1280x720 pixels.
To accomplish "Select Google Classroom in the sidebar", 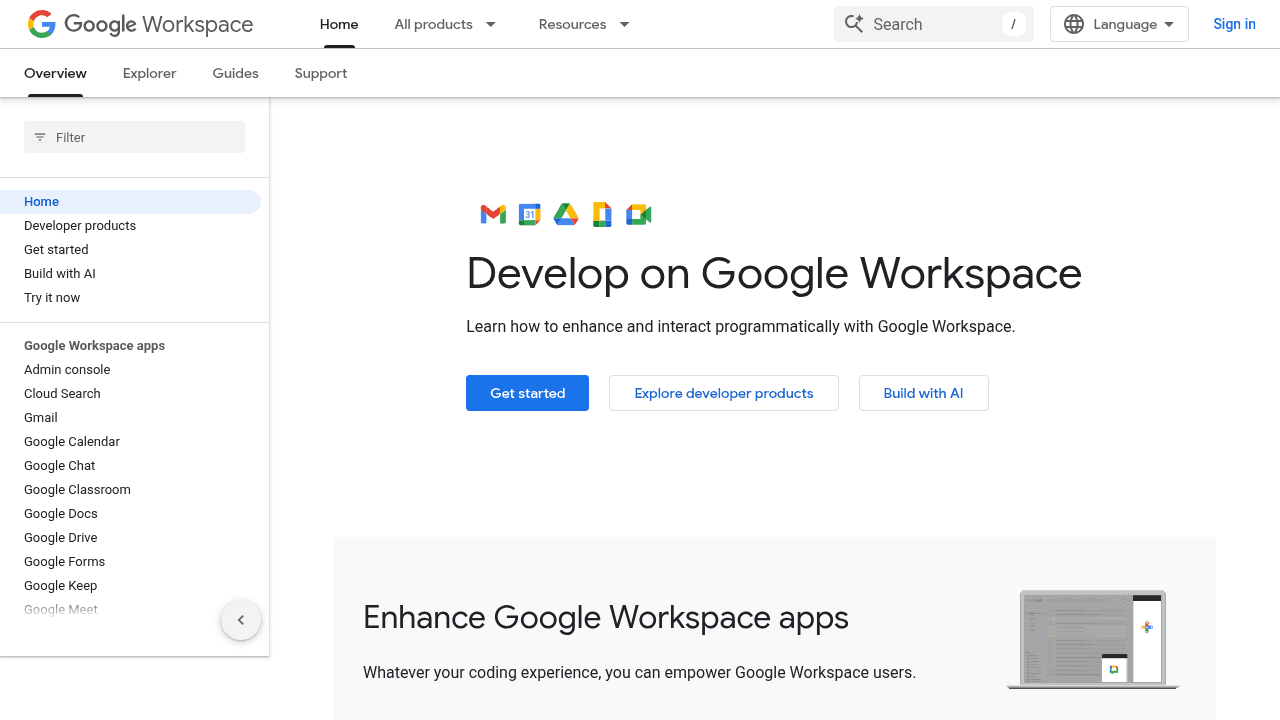I will pos(77,489).
